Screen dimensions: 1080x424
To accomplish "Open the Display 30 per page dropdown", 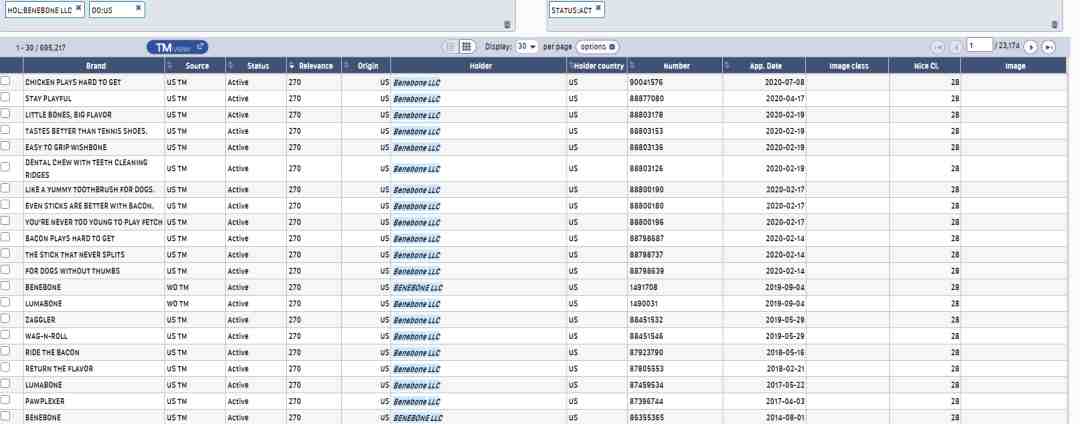I will click(528, 47).
